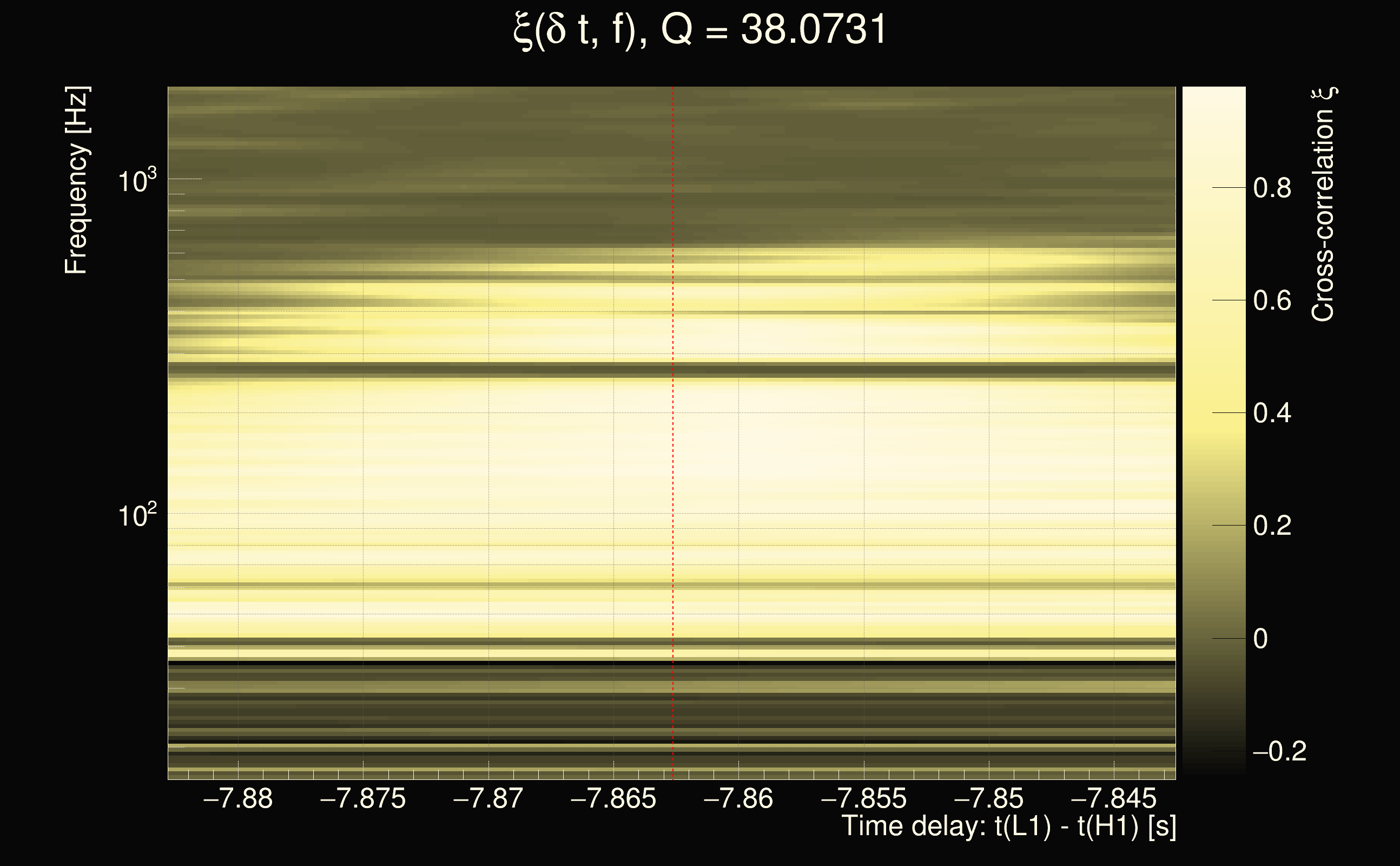Click the -7.87 x-axis tick label

click(x=487, y=798)
